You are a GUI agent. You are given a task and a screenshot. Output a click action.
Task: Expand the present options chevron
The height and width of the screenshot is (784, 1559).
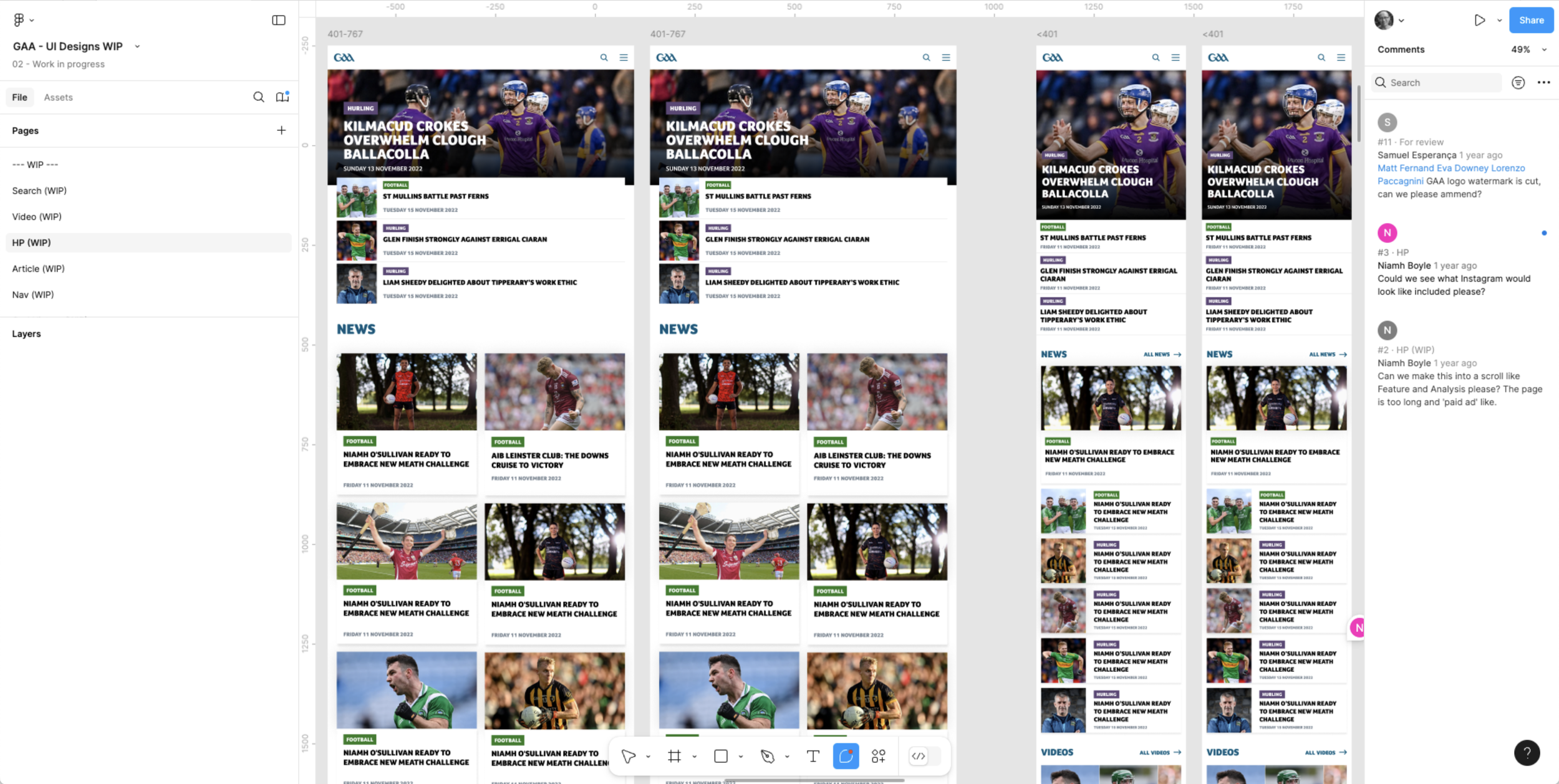[1499, 20]
